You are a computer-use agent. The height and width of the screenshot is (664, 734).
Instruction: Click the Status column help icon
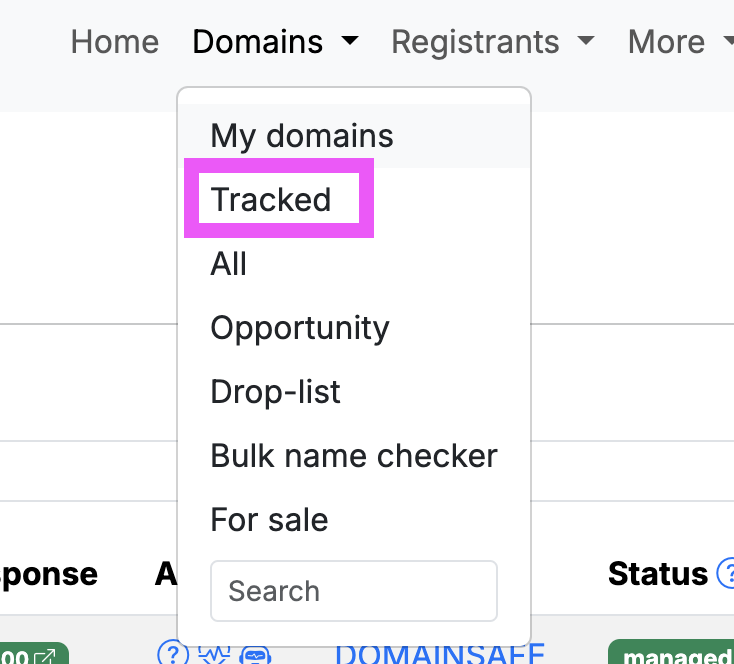point(725,574)
